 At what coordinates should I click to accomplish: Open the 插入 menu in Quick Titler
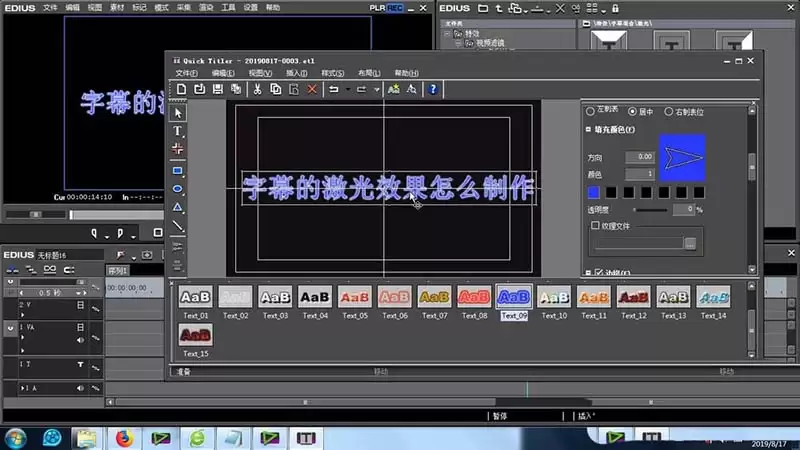296,73
